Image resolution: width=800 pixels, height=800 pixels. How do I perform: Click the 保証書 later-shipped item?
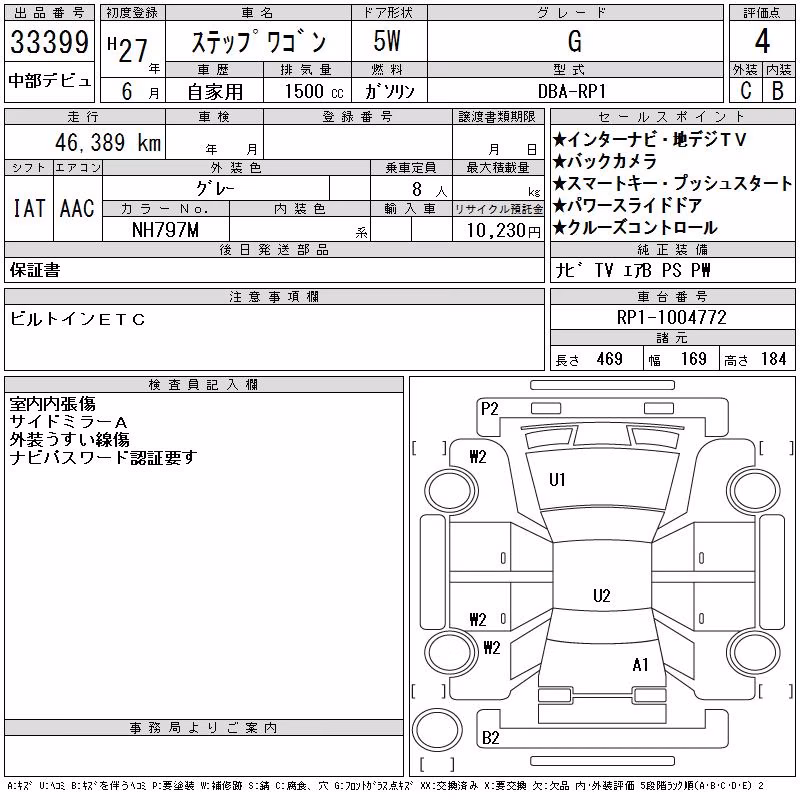35,270
